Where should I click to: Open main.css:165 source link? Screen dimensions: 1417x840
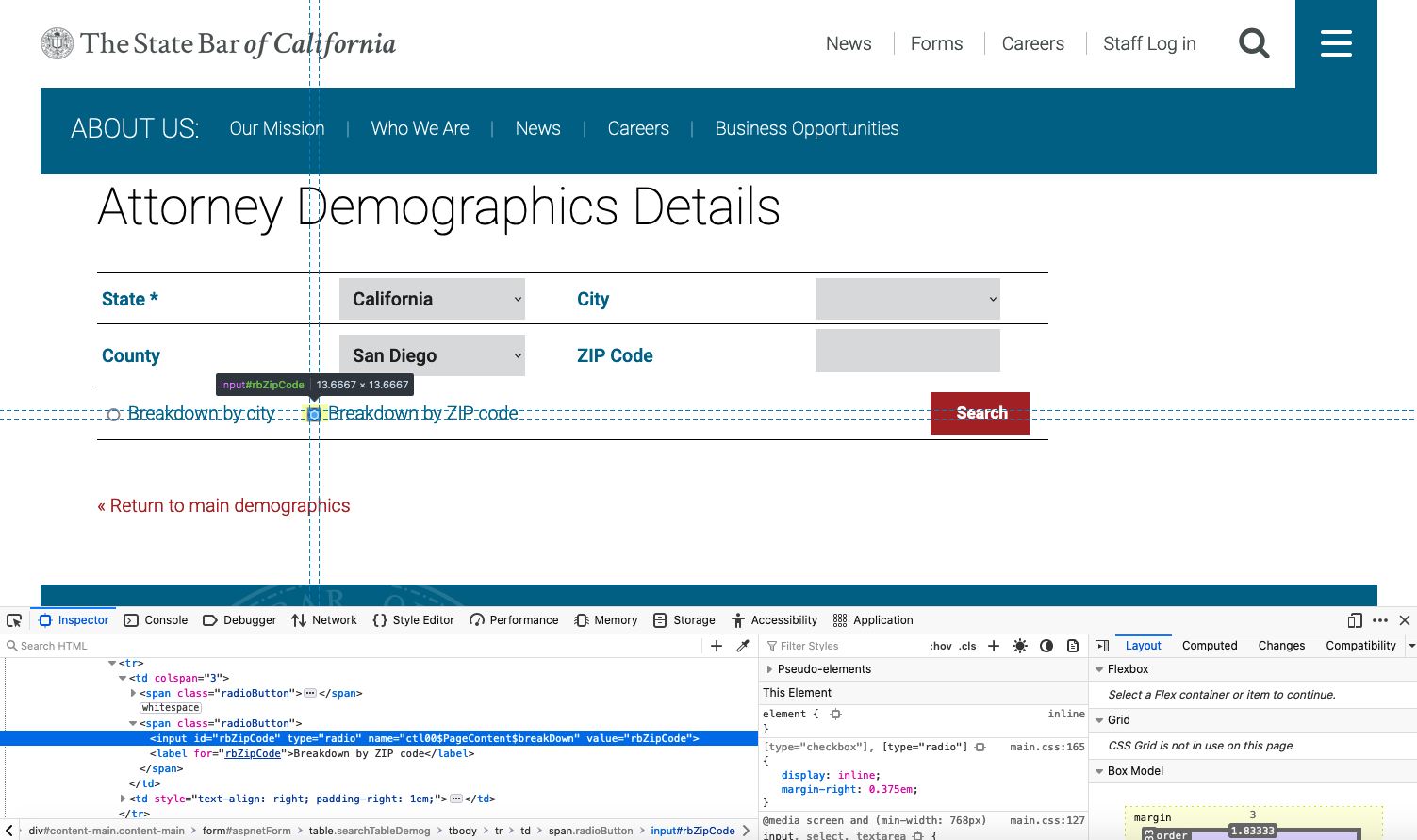point(1047,747)
